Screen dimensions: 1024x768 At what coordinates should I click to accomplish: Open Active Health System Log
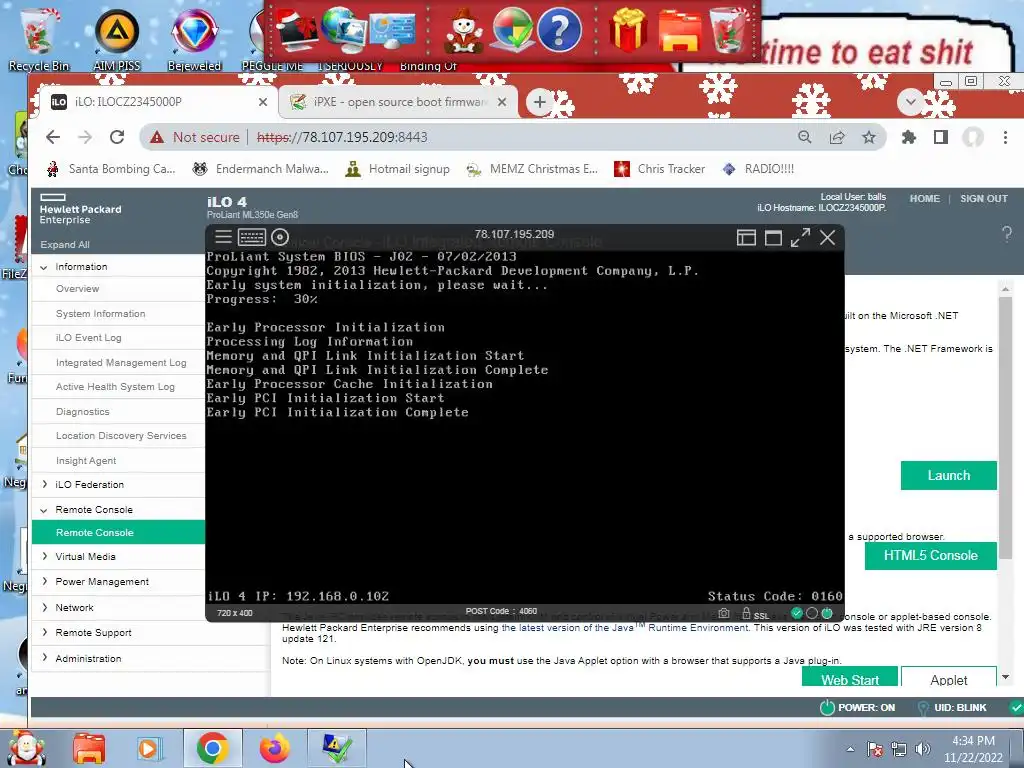click(x=118, y=387)
